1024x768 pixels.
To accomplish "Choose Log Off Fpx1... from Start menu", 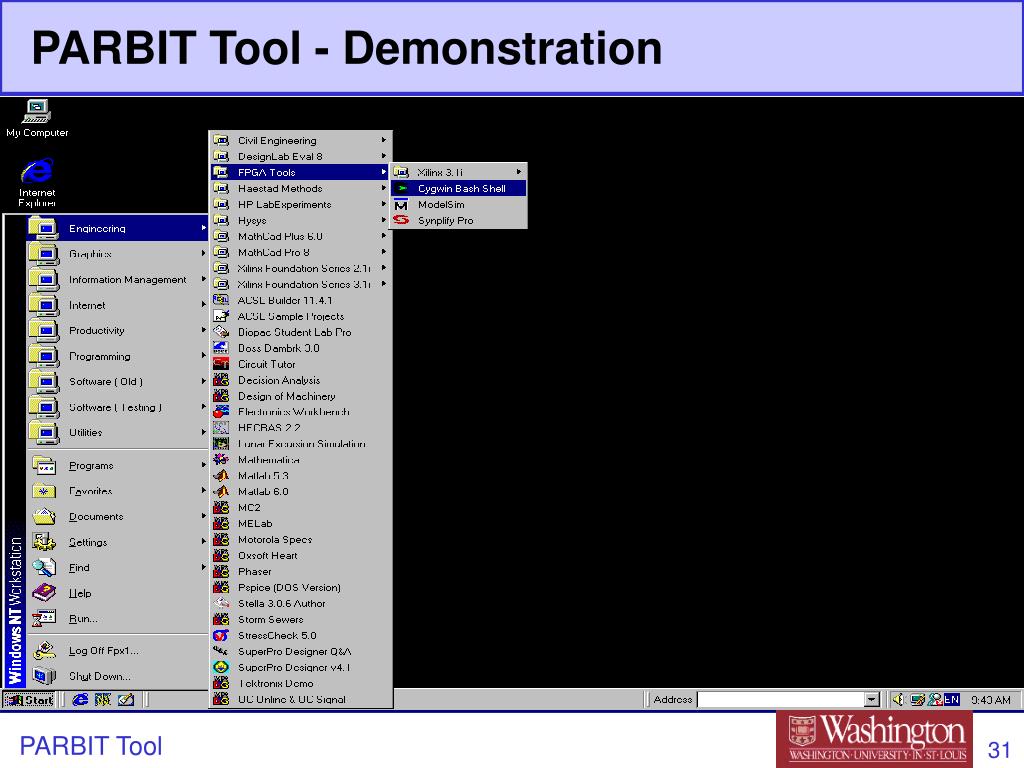I will click(x=118, y=650).
